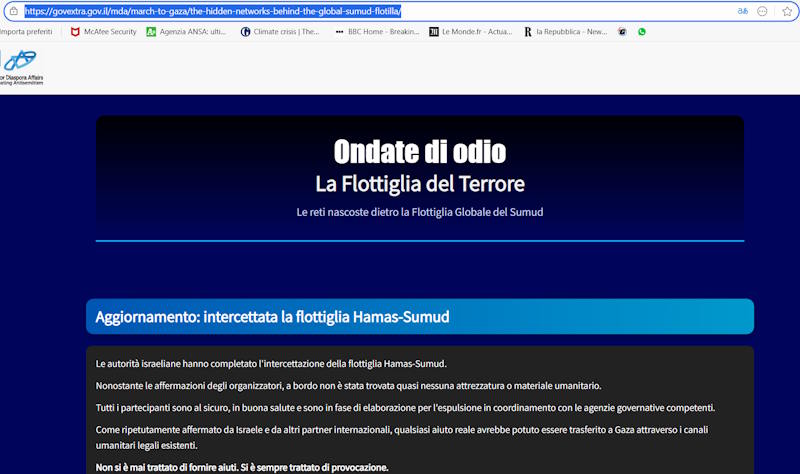Open the la Repubblica bookmark
The height and width of the screenshot is (474, 800).
(x=565, y=32)
